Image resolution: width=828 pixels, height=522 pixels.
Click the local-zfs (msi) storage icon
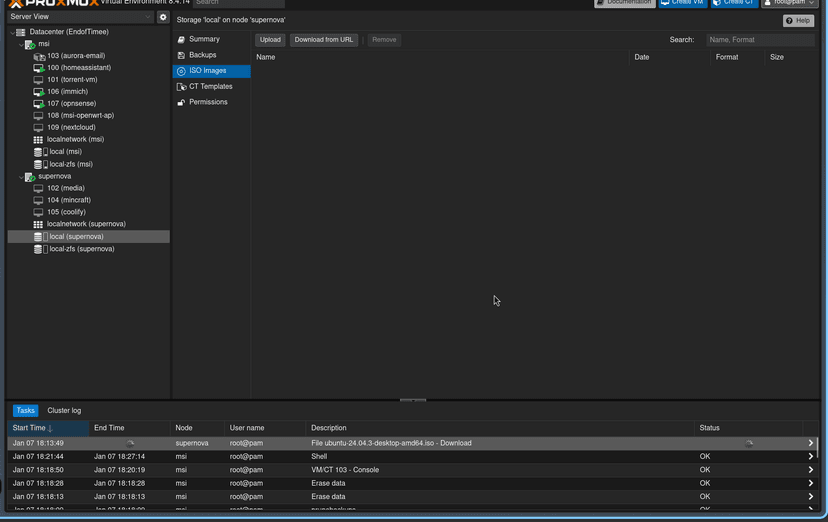pos(40,164)
